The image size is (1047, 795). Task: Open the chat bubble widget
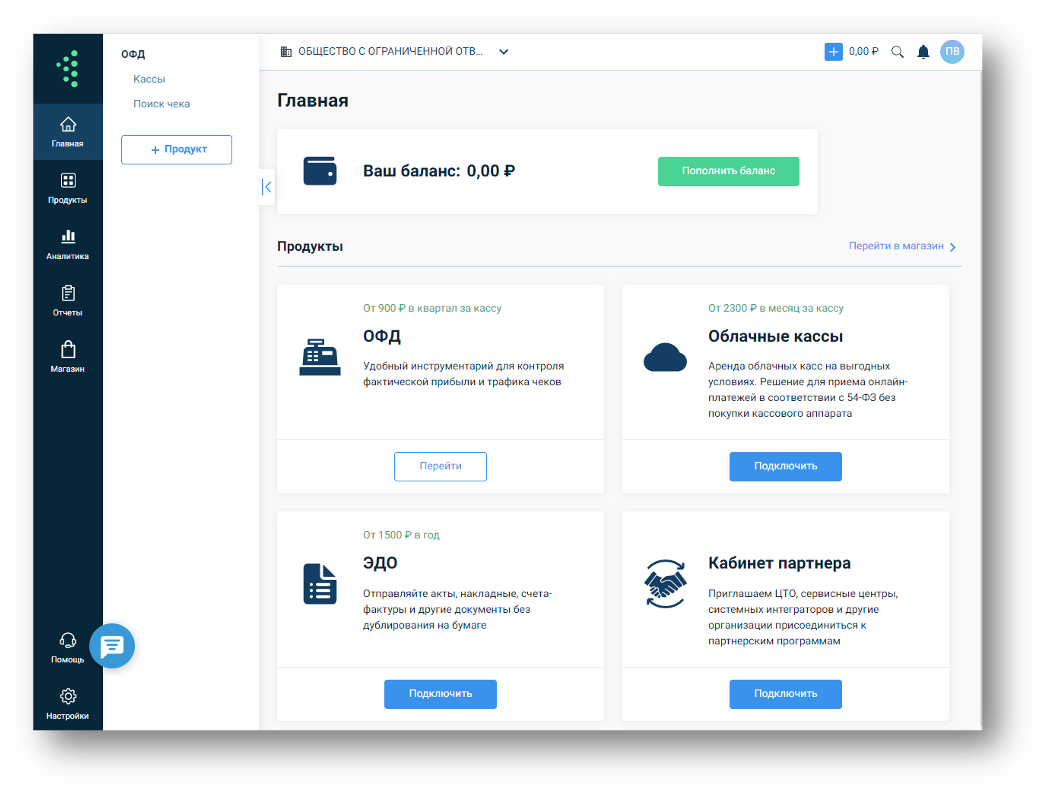tap(112, 645)
